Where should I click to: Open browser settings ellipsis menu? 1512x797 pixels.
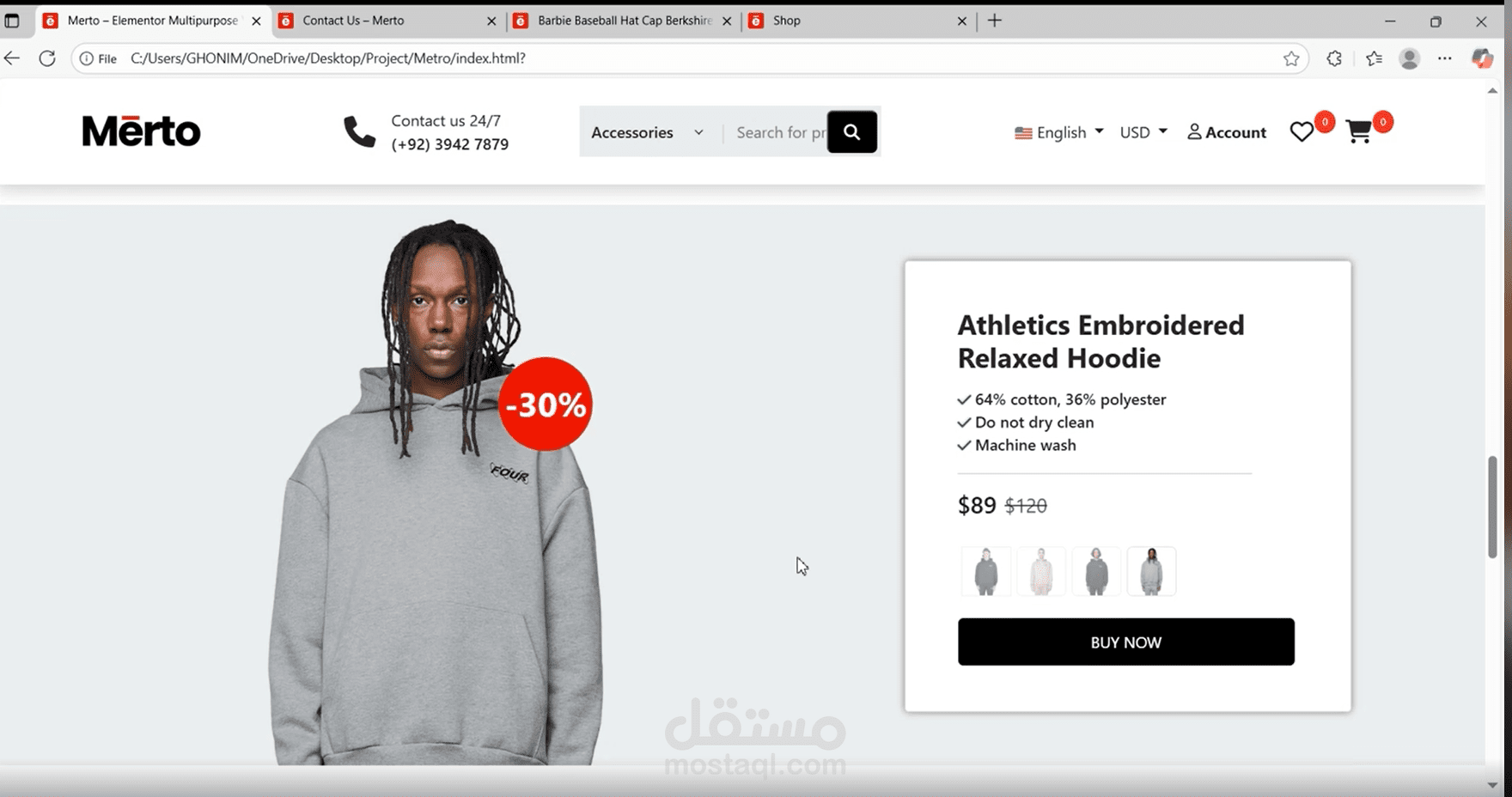[x=1444, y=58]
